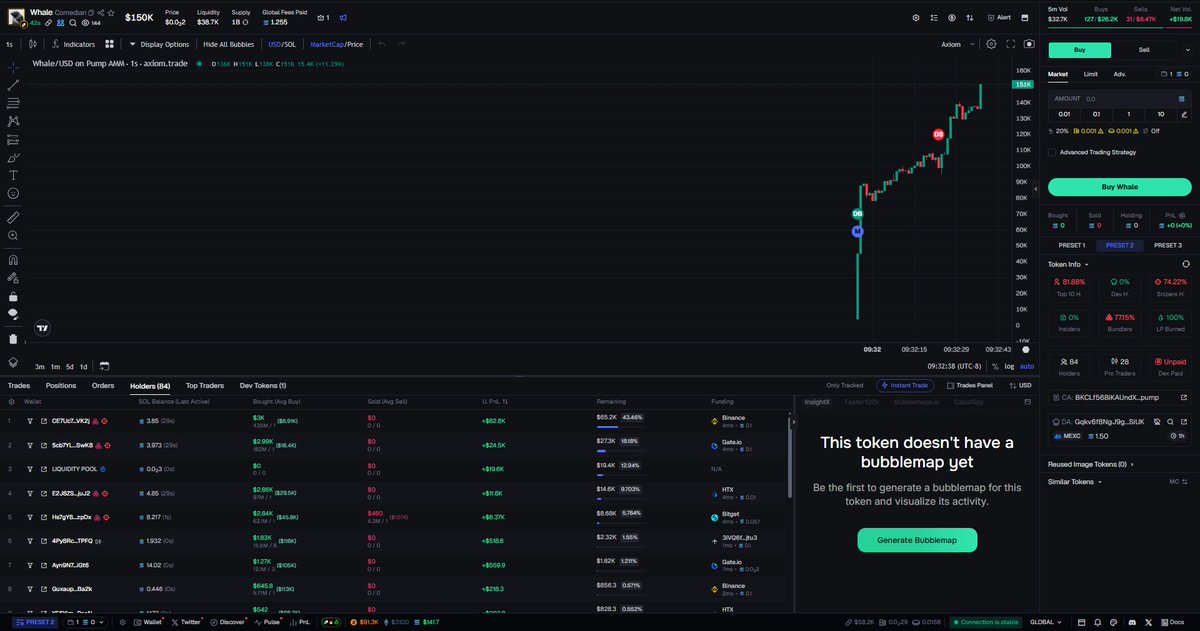Expand the Reused Image Tokens section
Image resolution: width=1200 pixels, height=631 pixels.
coord(1090,464)
